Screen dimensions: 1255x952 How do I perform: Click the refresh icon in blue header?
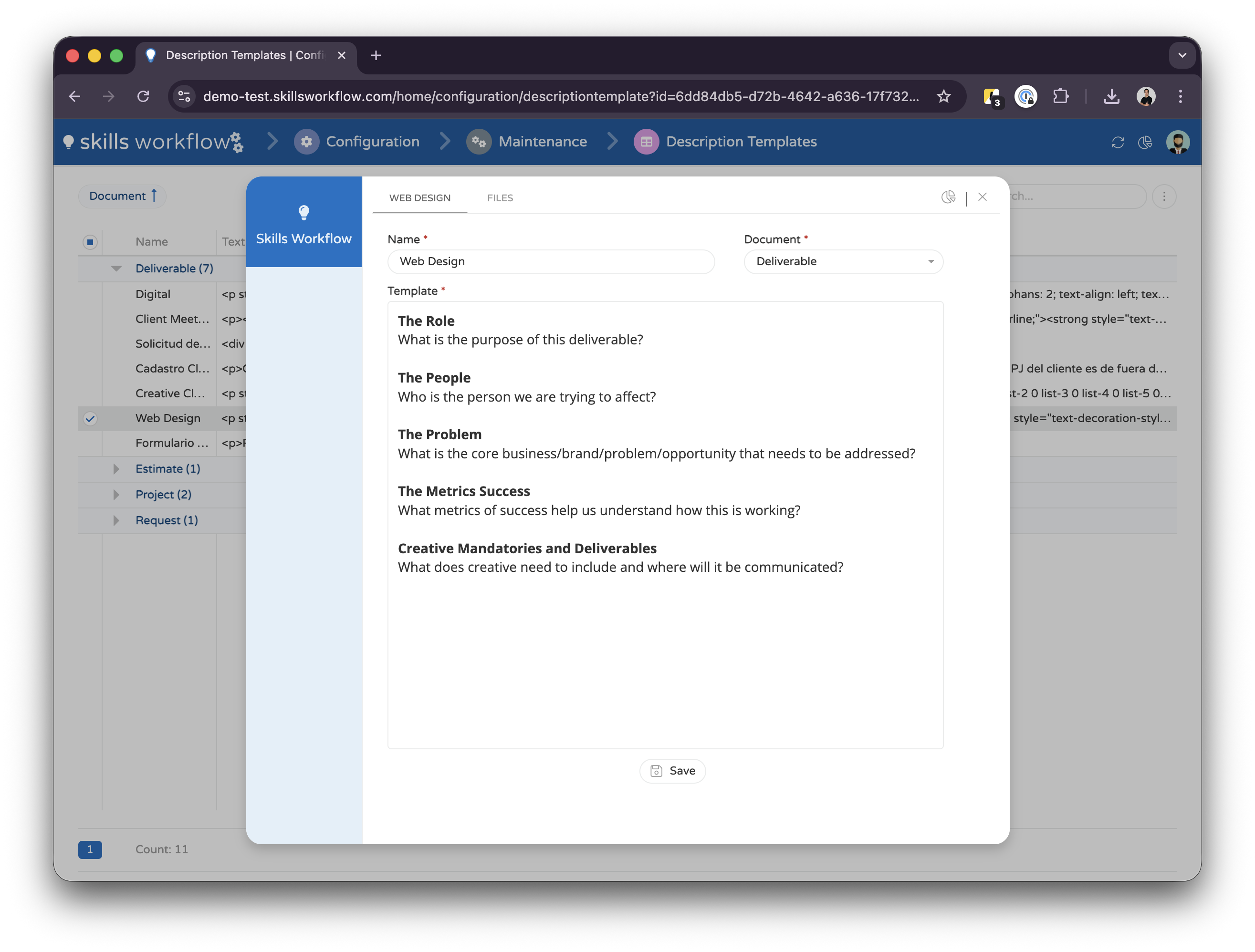point(1117,142)
